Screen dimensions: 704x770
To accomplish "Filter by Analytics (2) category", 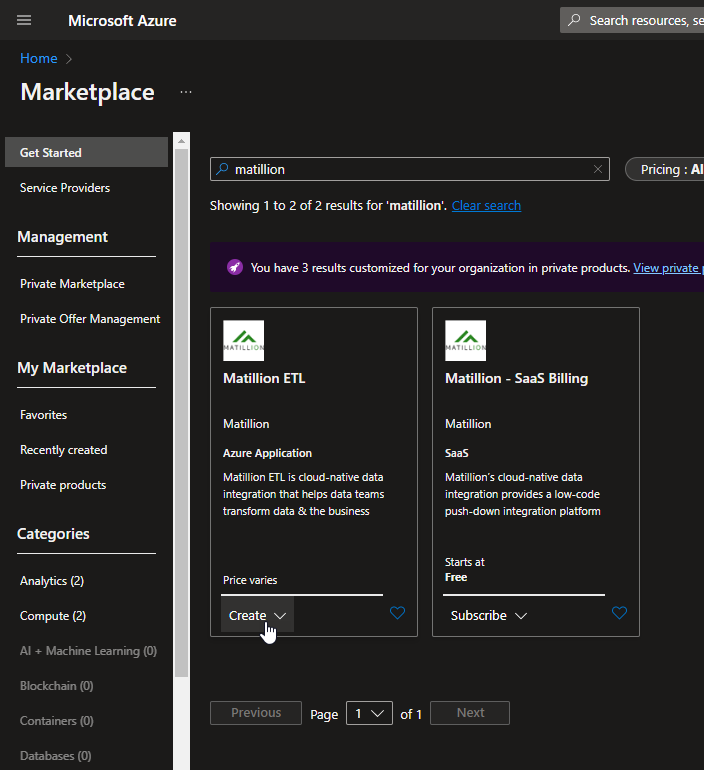I will 52,581.
